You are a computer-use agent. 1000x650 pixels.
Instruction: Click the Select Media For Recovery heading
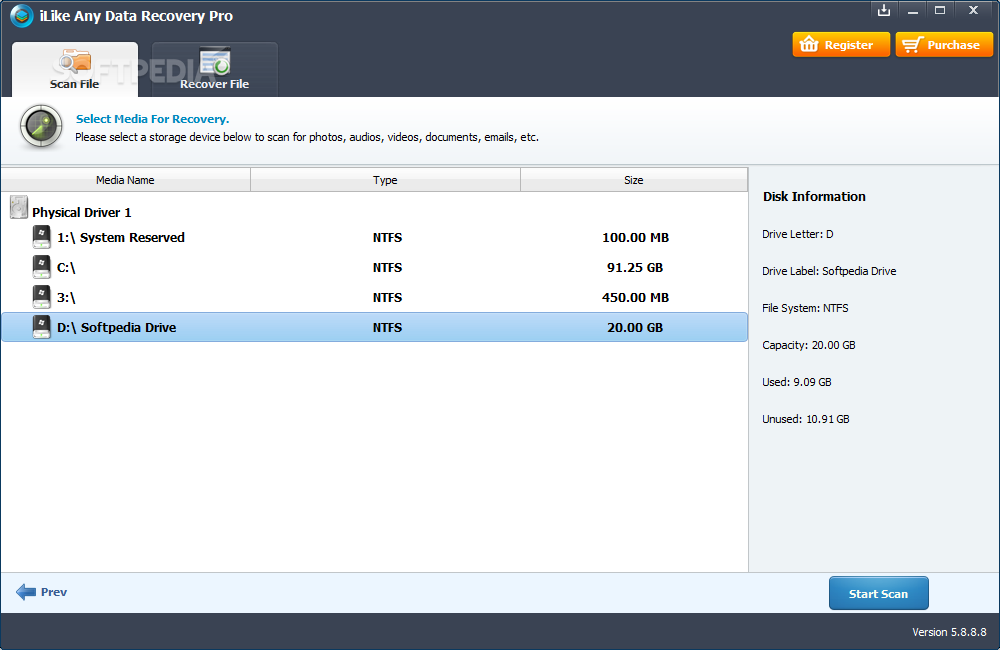coord(152,119)
